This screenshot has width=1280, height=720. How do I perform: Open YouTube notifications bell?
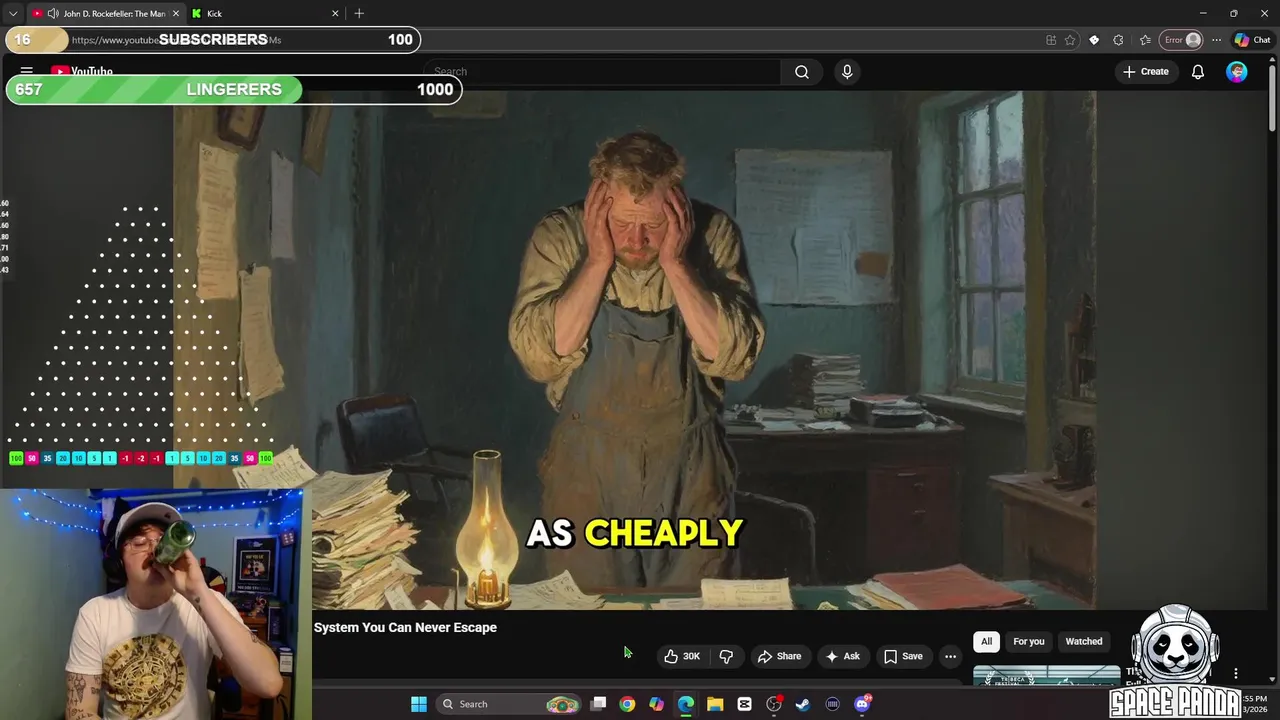pyautogui.click(x=1197, y=71)
